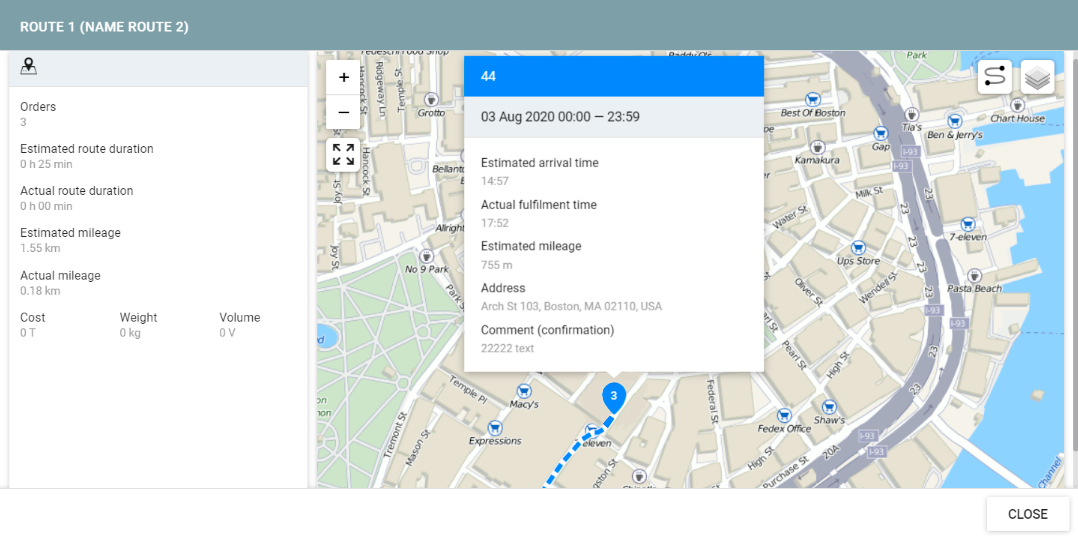Viewport: 1078px width, 539px height.
Task: Select the route map pin tab icon
Action: (x=29, y=67)
